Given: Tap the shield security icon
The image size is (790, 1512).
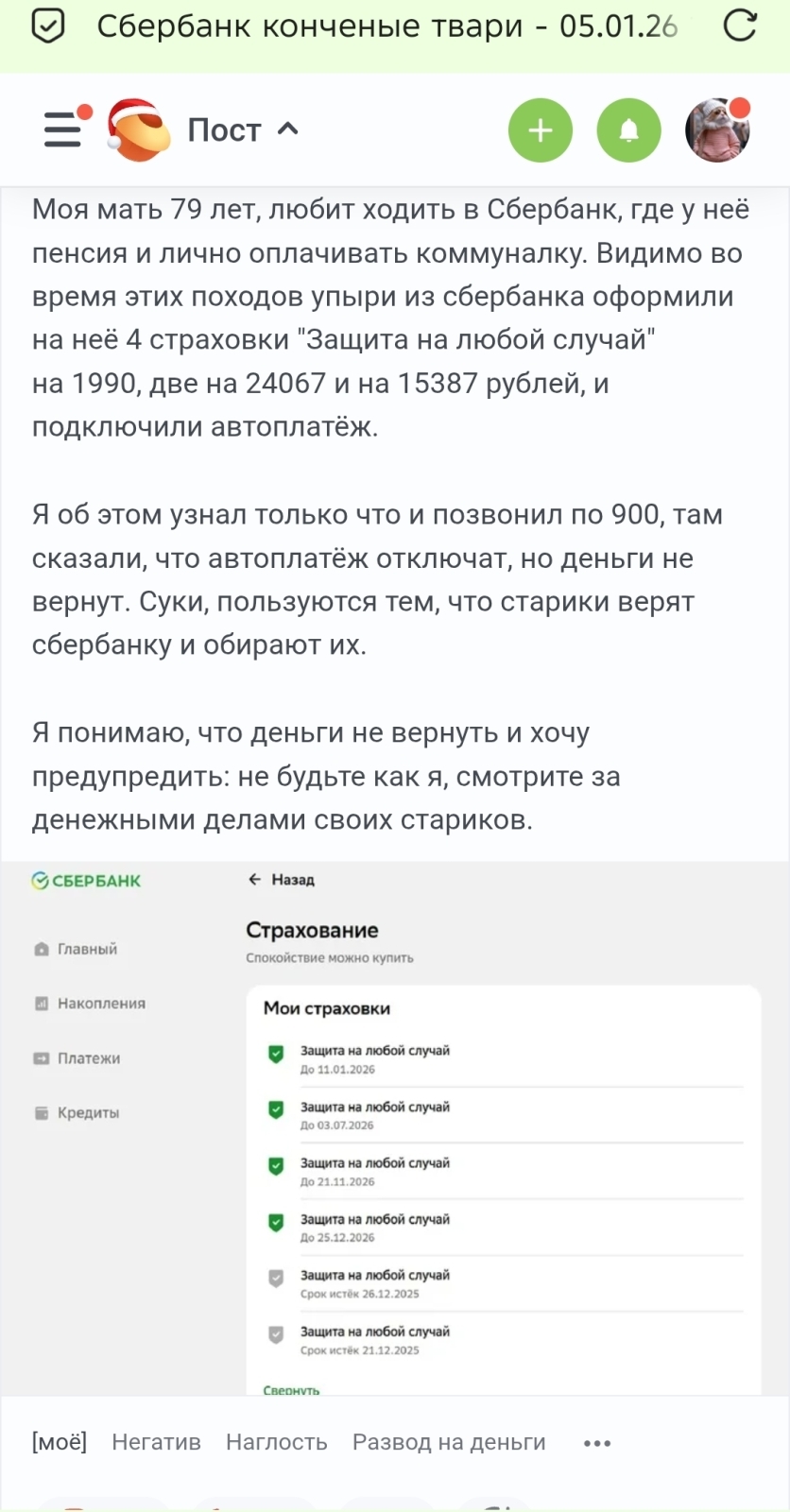Looking at the screenshot, I should [48, 26].
